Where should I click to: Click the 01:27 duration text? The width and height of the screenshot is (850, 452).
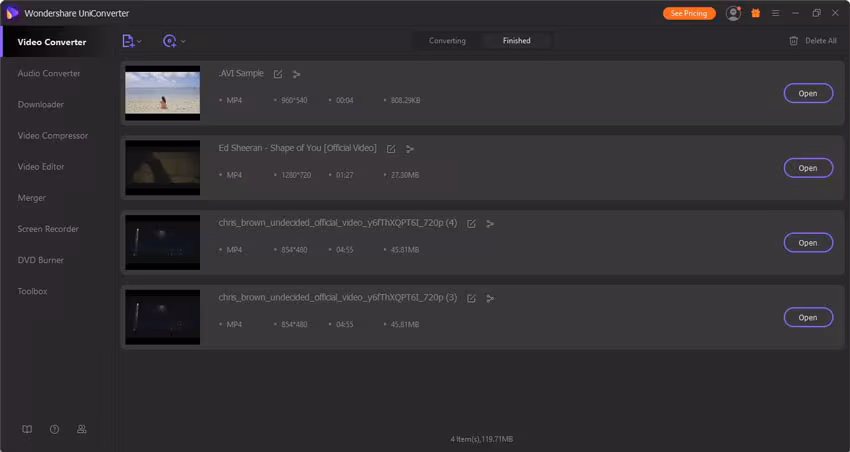click(345, 175)
